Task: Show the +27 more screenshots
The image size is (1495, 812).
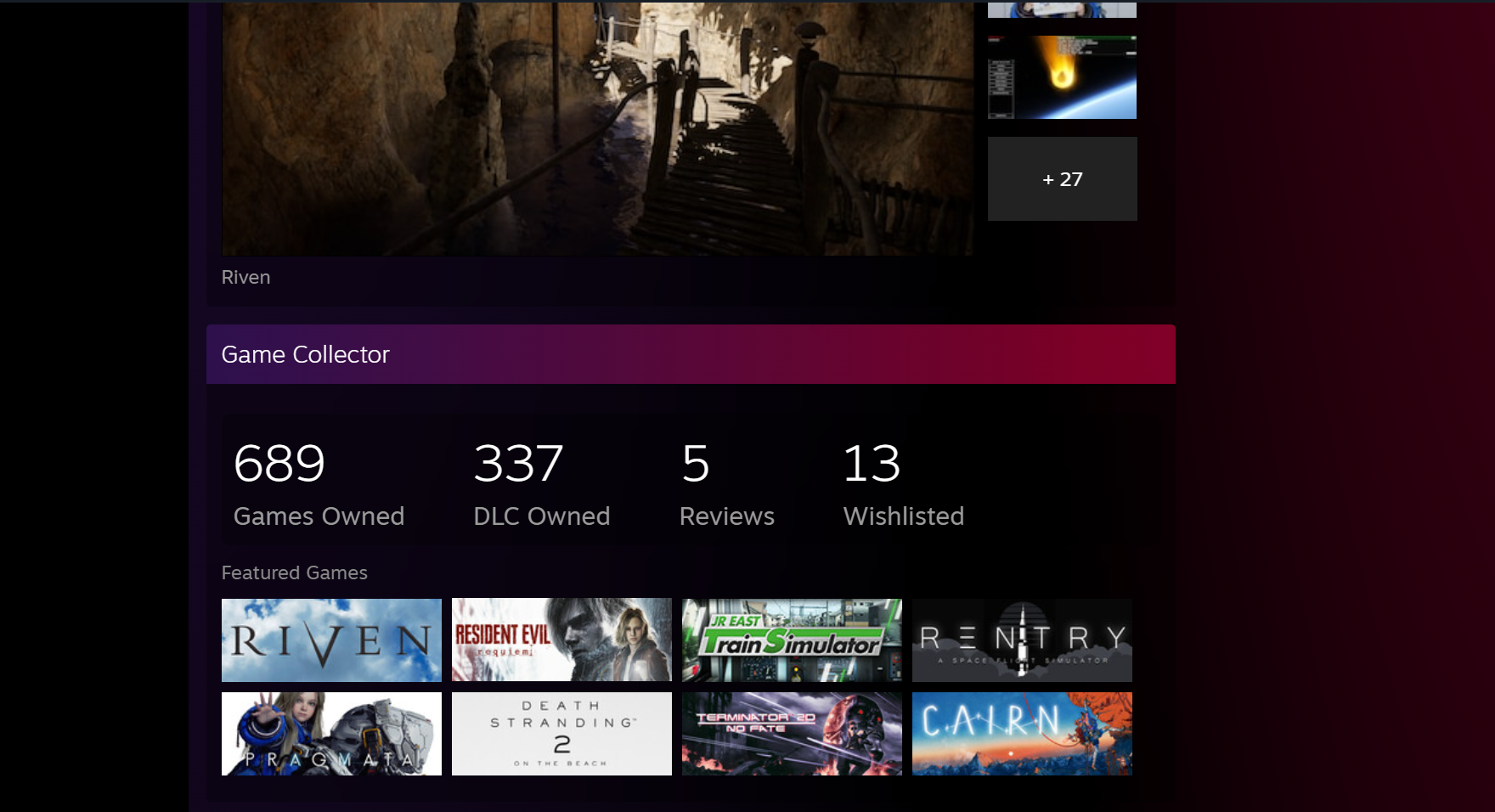Action: [x=1062, y=179]
